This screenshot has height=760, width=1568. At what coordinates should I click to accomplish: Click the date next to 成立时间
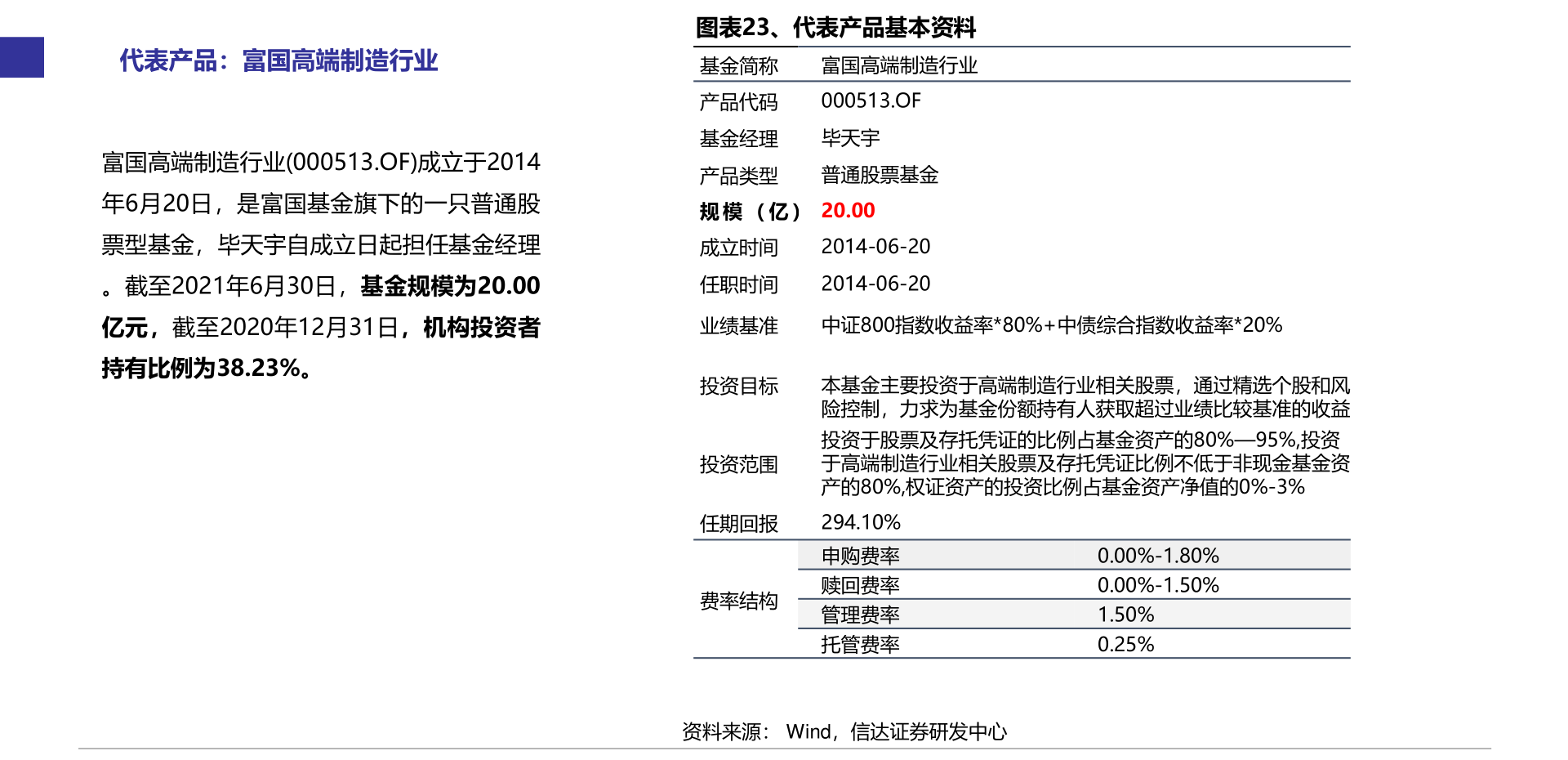(x=875, y=246)
